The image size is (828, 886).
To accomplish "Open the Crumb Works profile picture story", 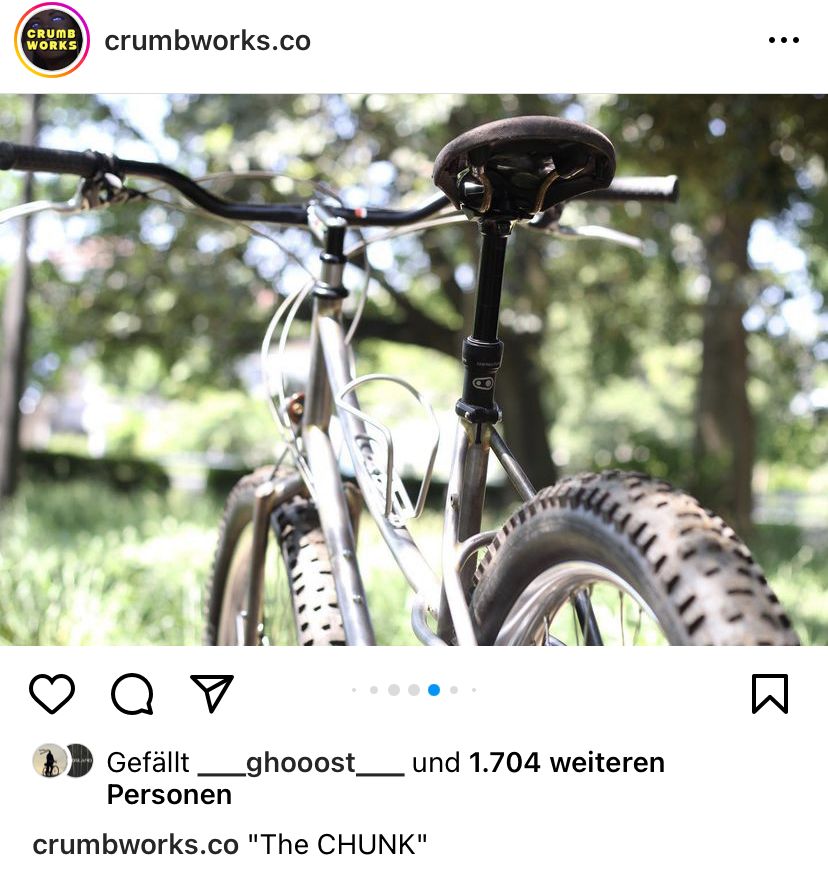I will [51, 40].
